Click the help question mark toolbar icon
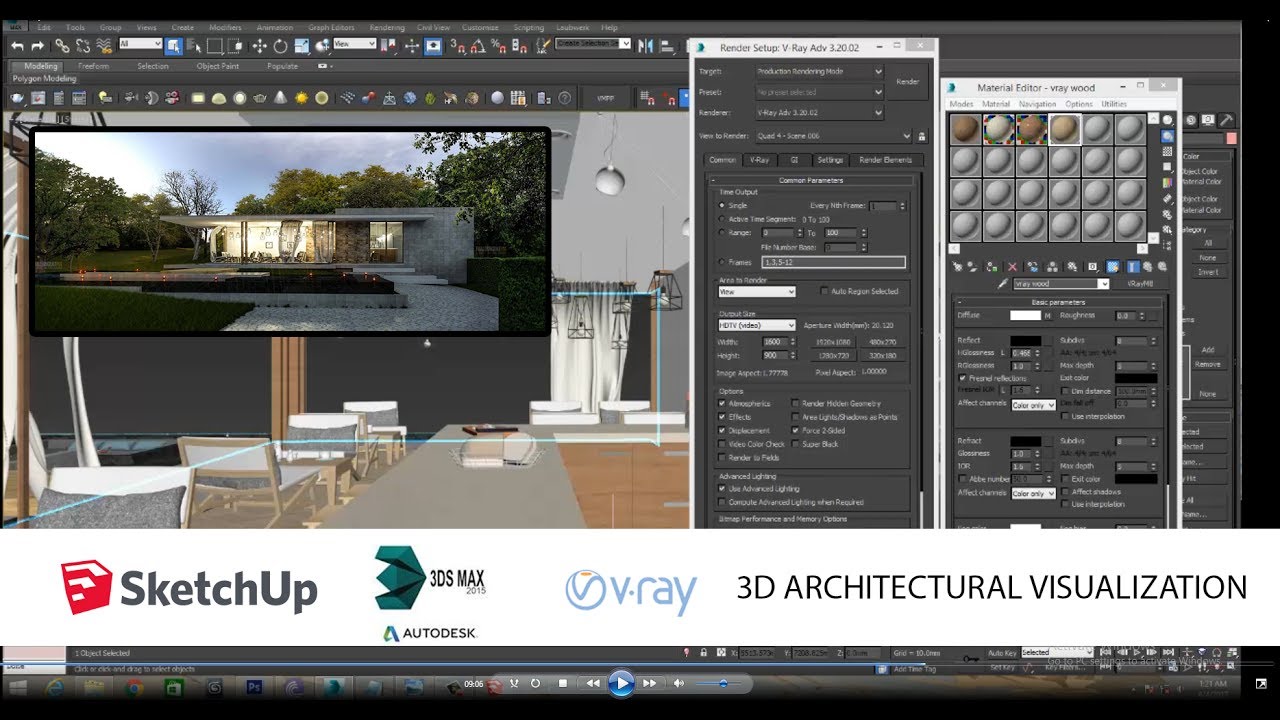Image resolution: width=1280 pixels, height=720 pixels. [565, 98]
